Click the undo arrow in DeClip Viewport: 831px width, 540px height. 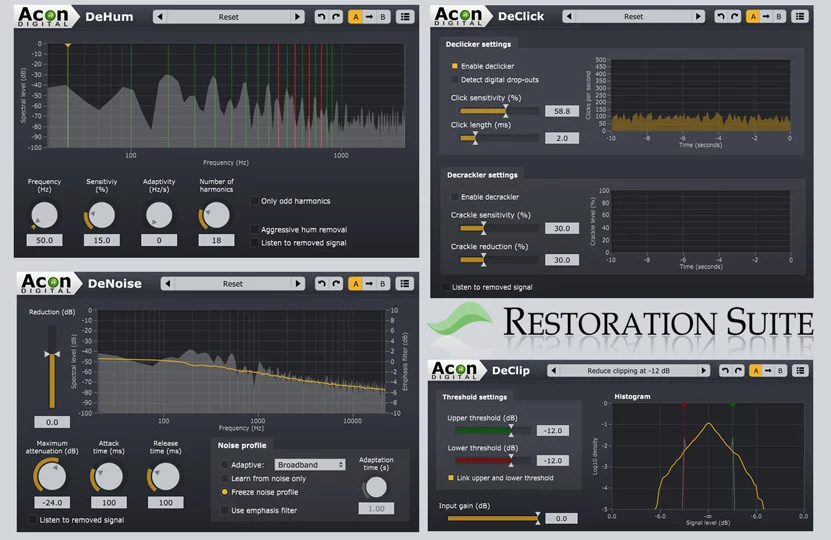(x=725, y=370)
